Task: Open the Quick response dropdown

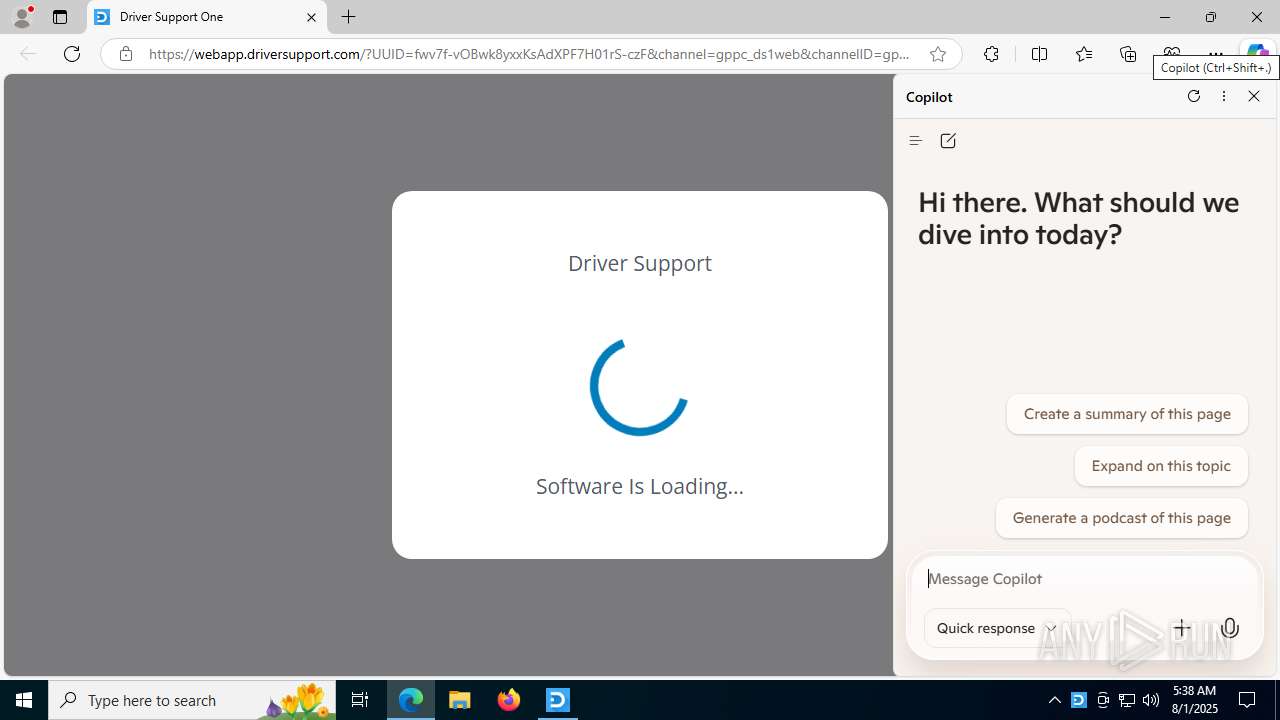Action: (997, 628)
